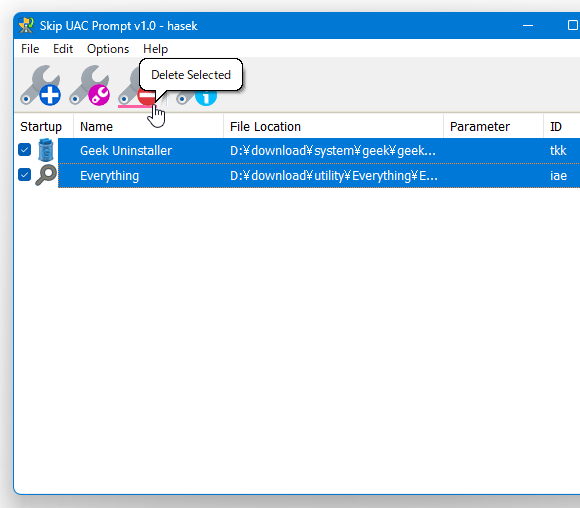Viewport: 580px width, 508px height.
Task: Click the path D:¥download¥system¥geek¥geek...
Action: 333,151
